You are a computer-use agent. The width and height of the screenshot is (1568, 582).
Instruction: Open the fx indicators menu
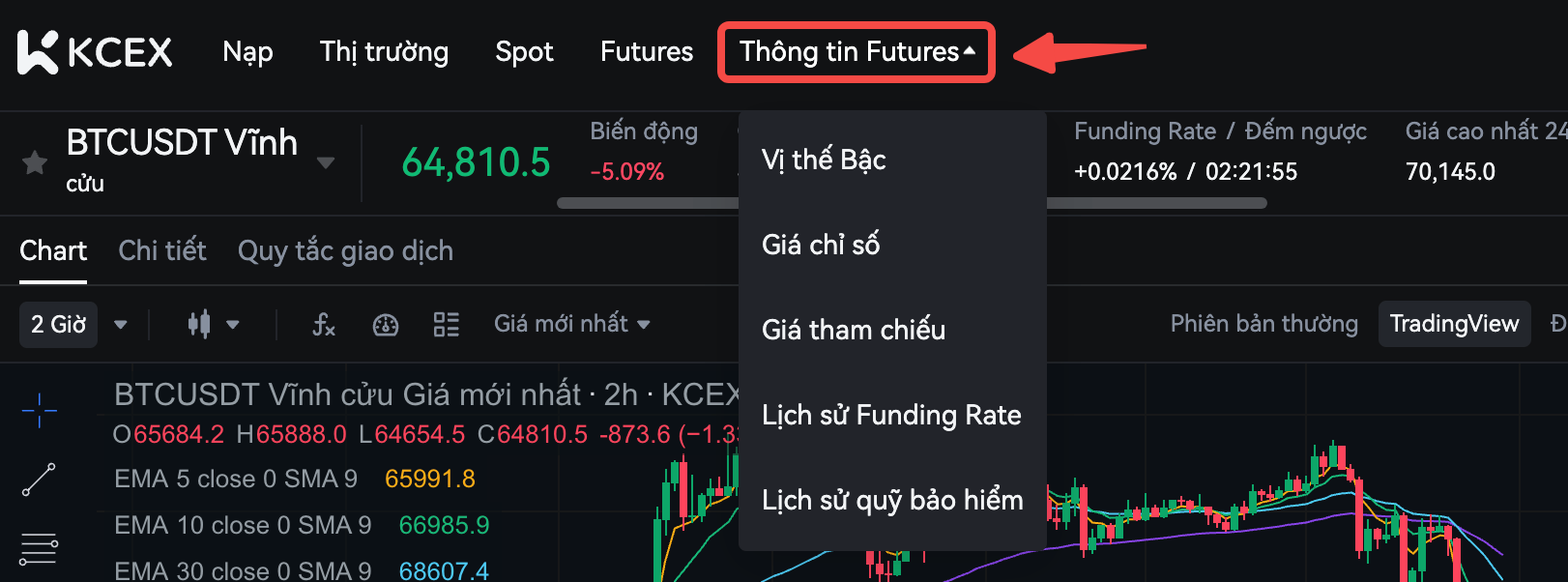click(324, 325)
